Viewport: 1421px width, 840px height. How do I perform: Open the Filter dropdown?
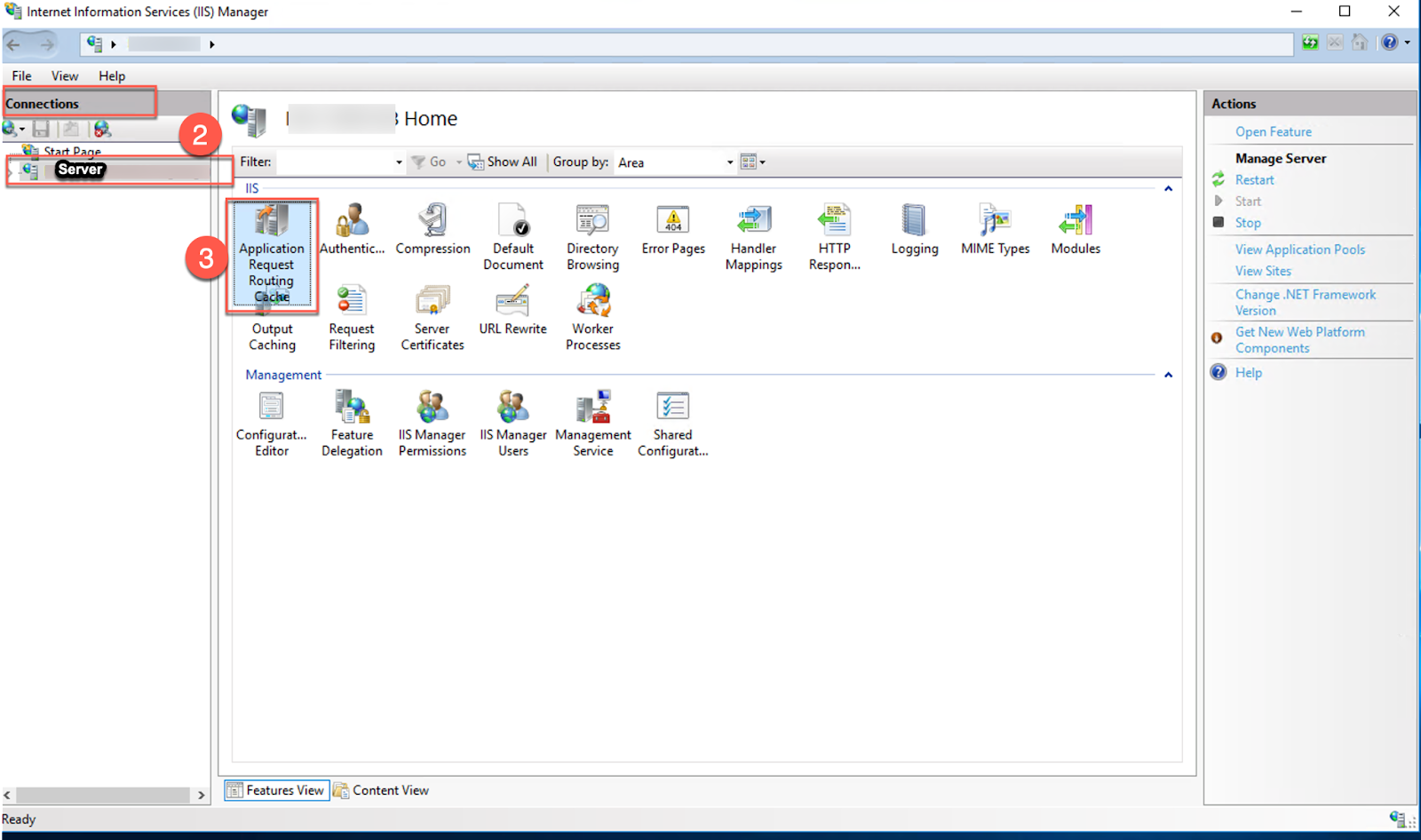[x=399, y=162]
